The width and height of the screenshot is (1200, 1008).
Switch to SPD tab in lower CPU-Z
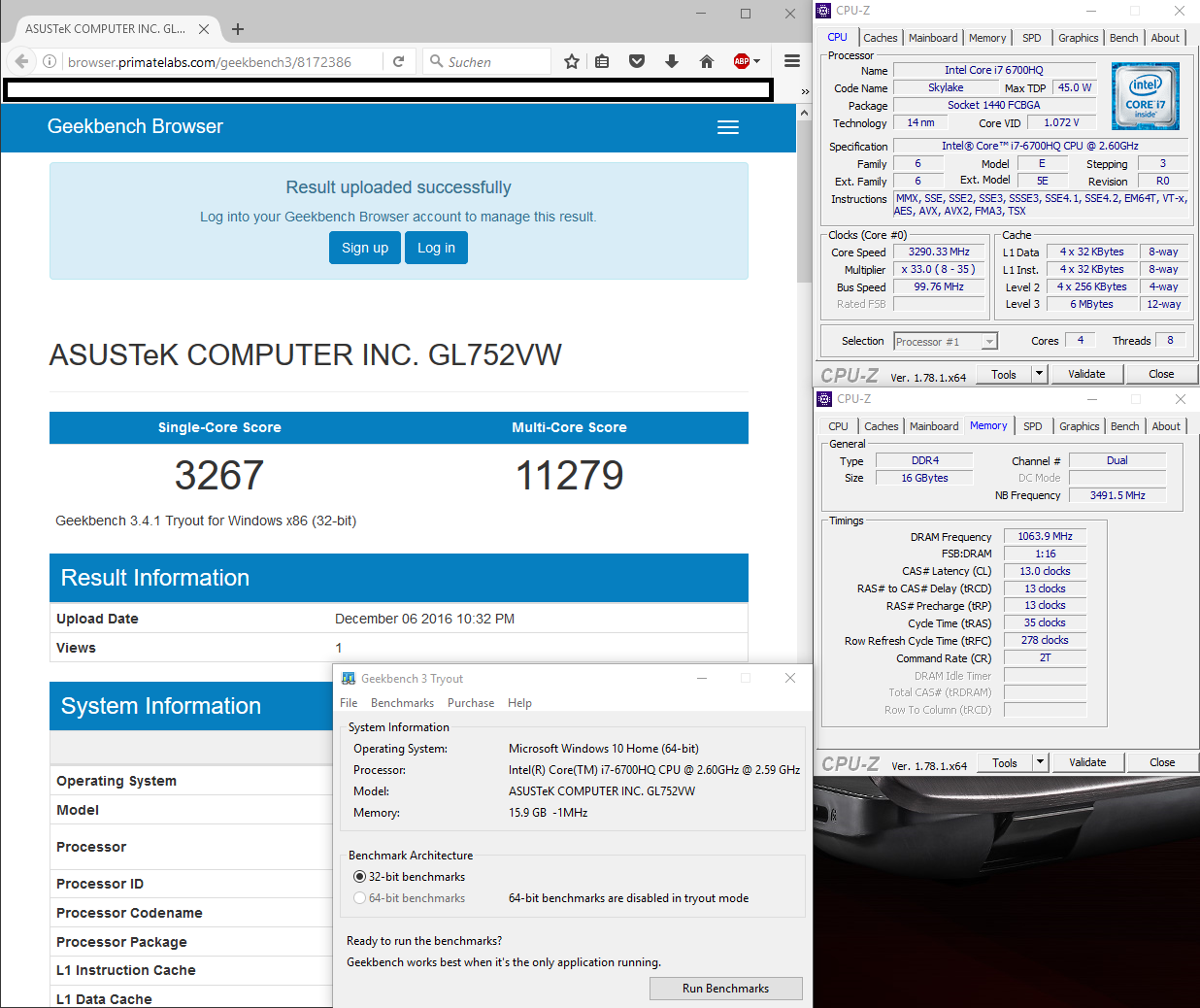pyautogui.click(x=1033, y=426)
